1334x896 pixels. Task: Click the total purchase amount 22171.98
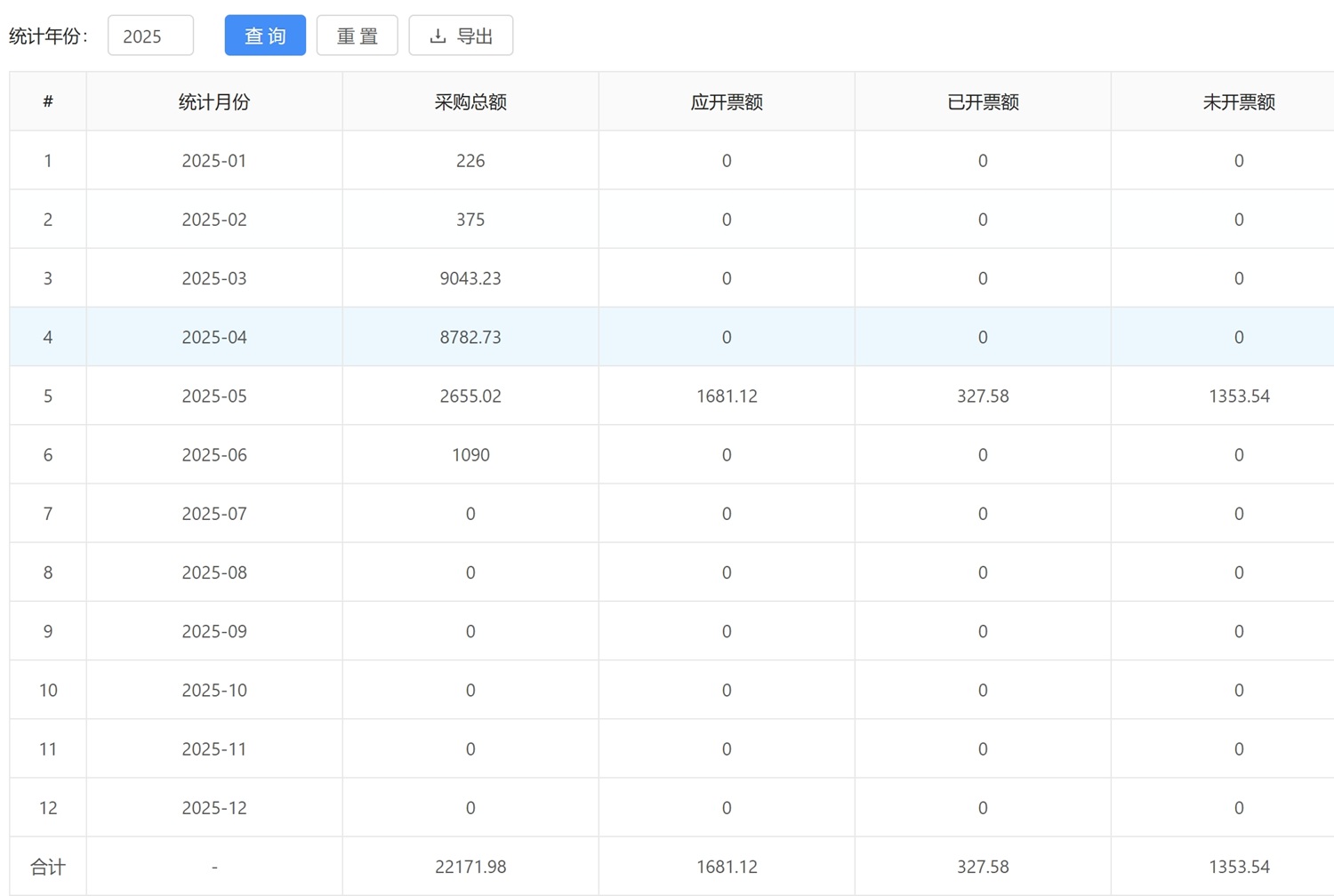click(x=470, y=867)
